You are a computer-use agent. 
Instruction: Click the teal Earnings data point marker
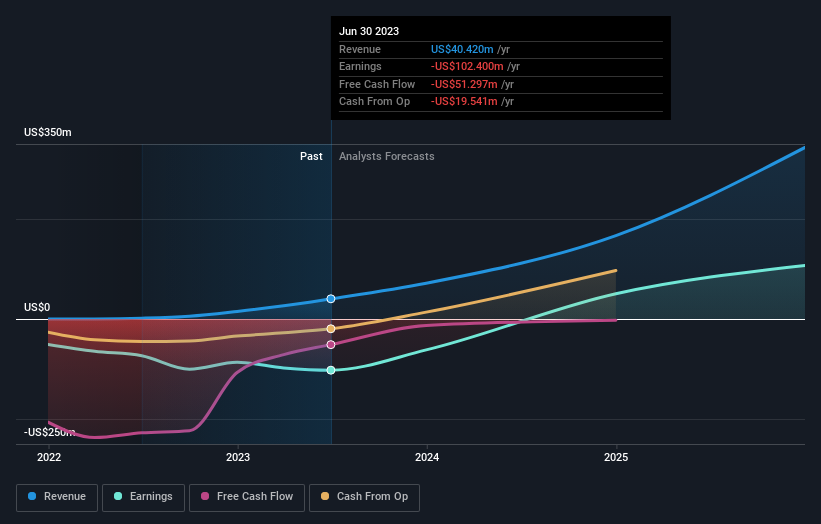[x=331, y=370]
